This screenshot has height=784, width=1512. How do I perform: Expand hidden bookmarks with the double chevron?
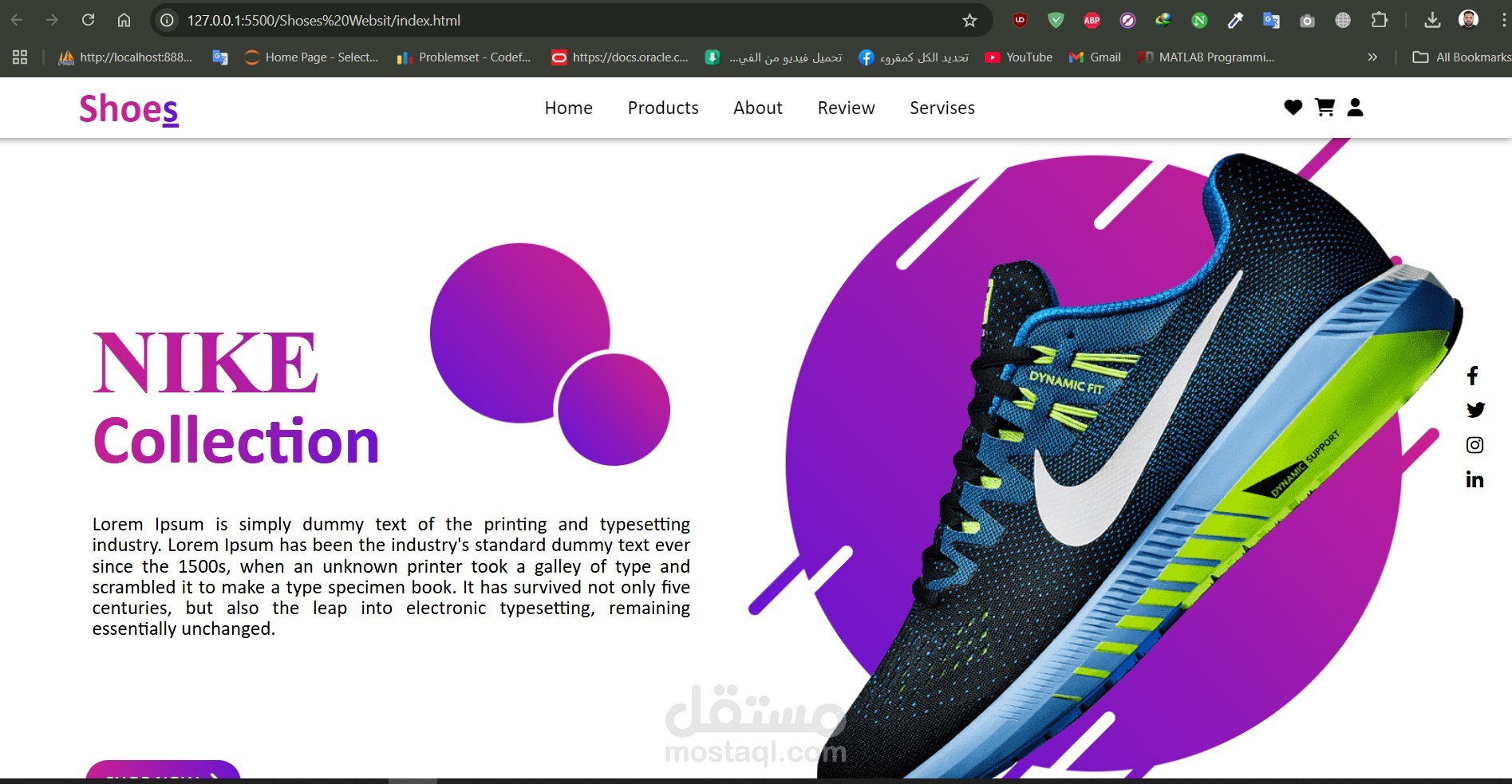(x=1372, y=57)
